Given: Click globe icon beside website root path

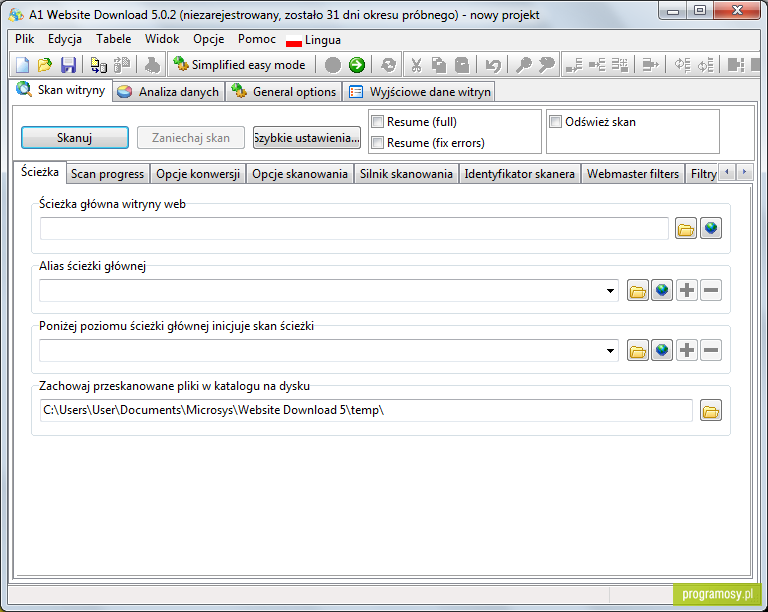Looking at the screenshot, I should (x=711, y=229).
